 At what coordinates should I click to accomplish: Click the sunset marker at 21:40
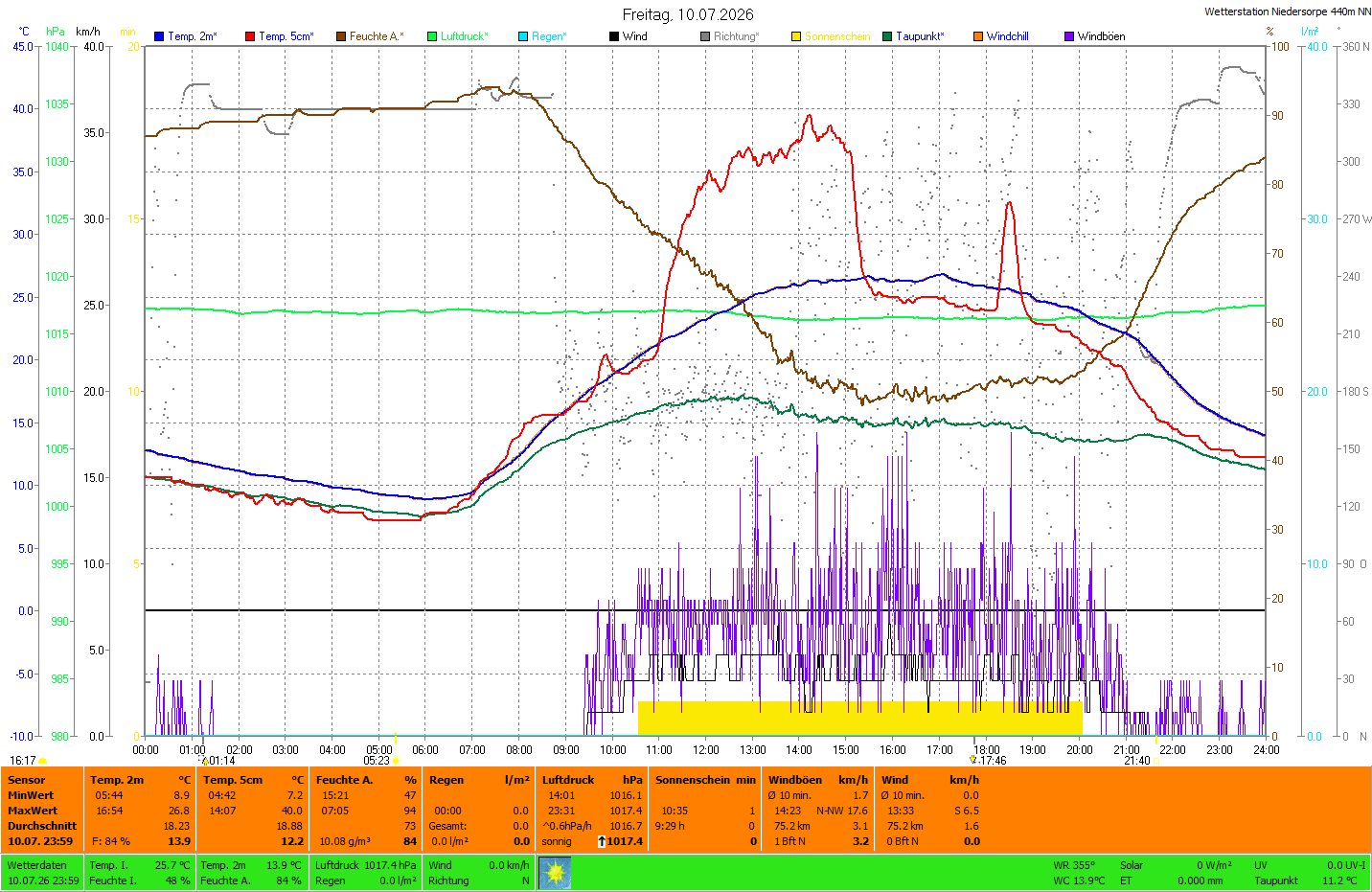tap(1155, 761)
